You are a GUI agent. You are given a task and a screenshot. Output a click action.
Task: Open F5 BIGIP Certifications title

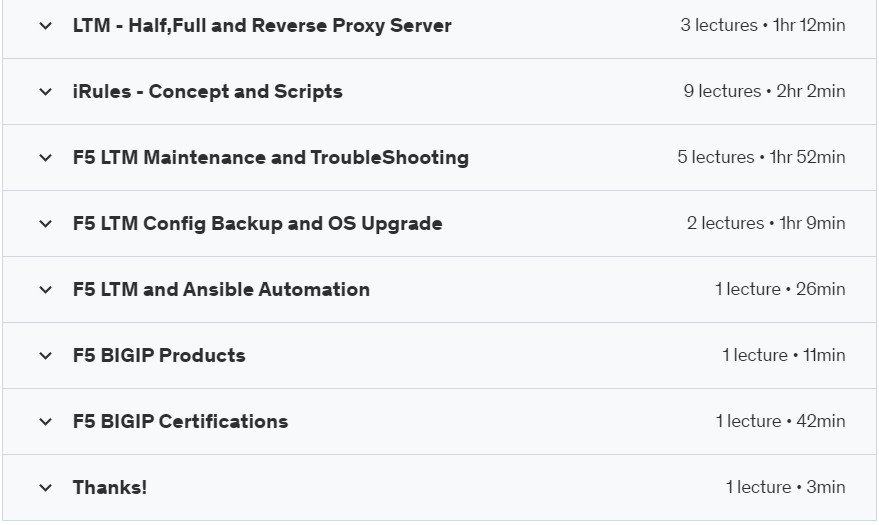pyautogui.click(x=180, y=421)
